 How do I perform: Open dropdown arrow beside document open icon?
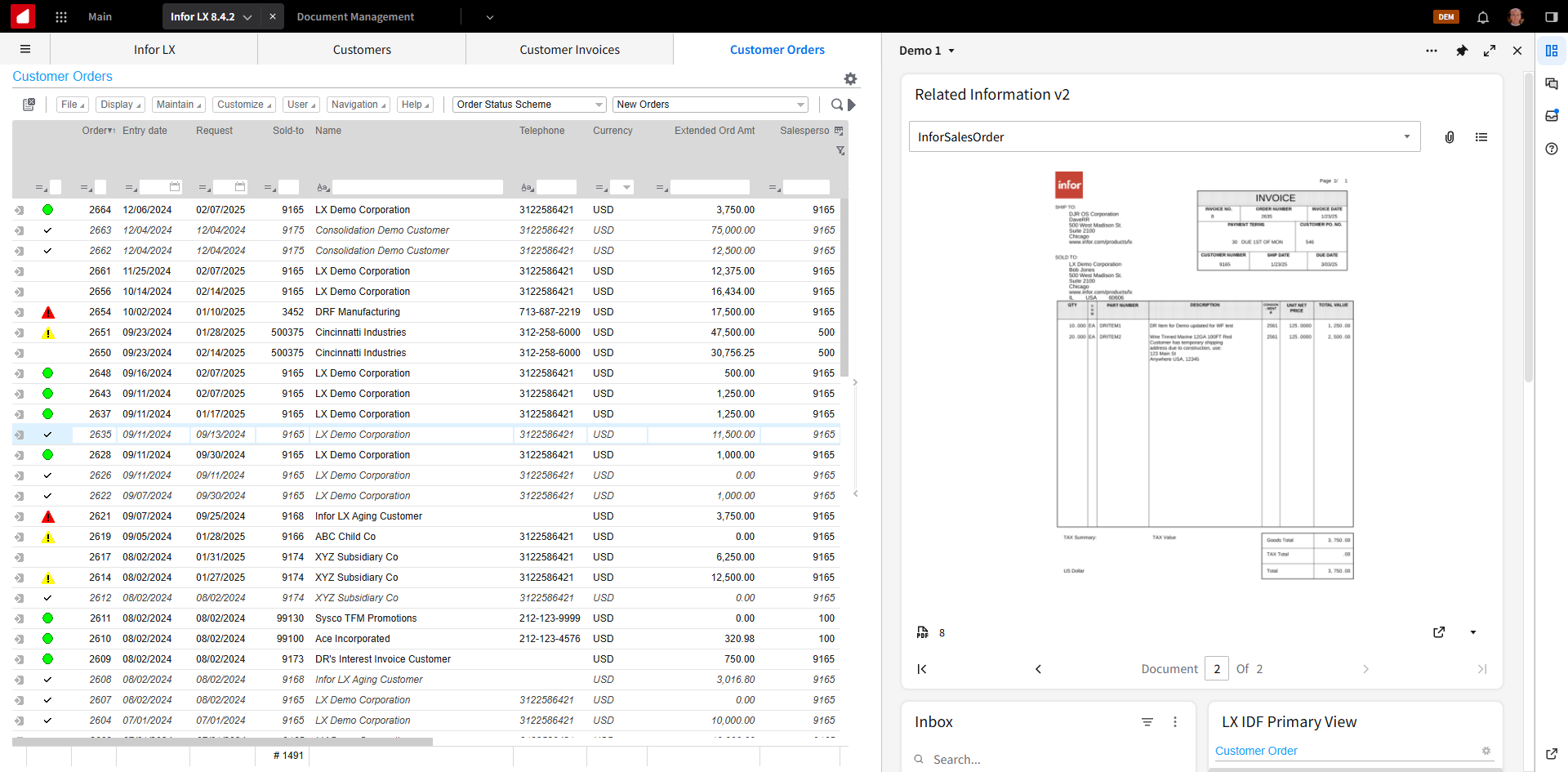pyautogui.click(x=1473, y=632)
